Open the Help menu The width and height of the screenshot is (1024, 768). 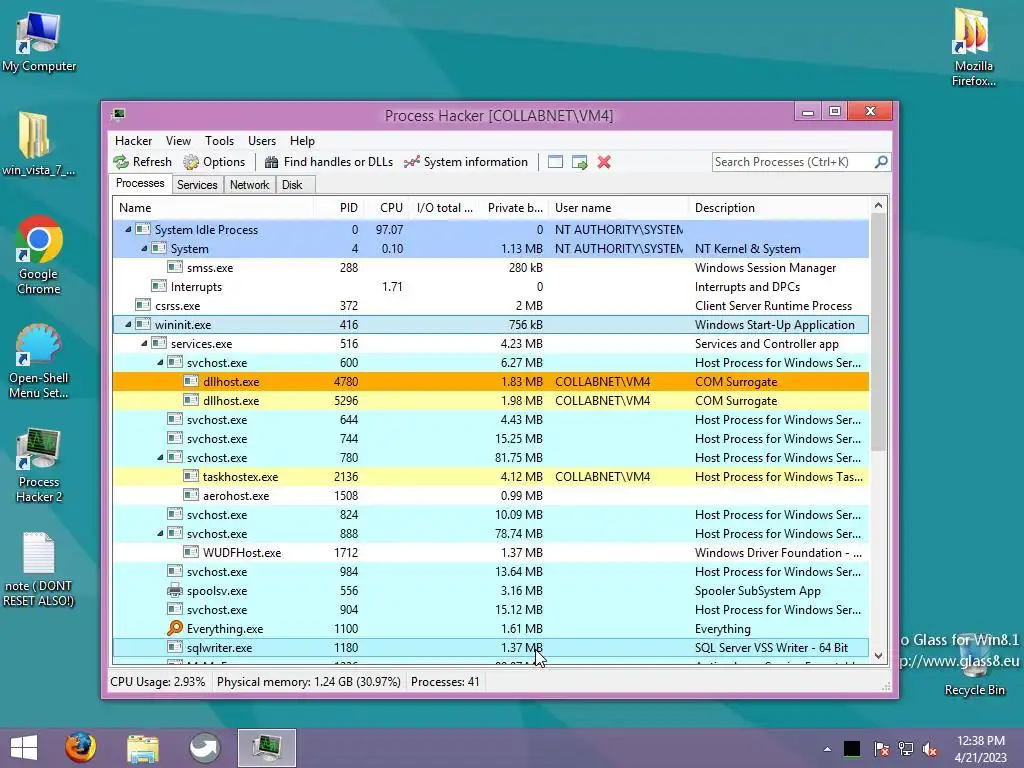[302, 141]
